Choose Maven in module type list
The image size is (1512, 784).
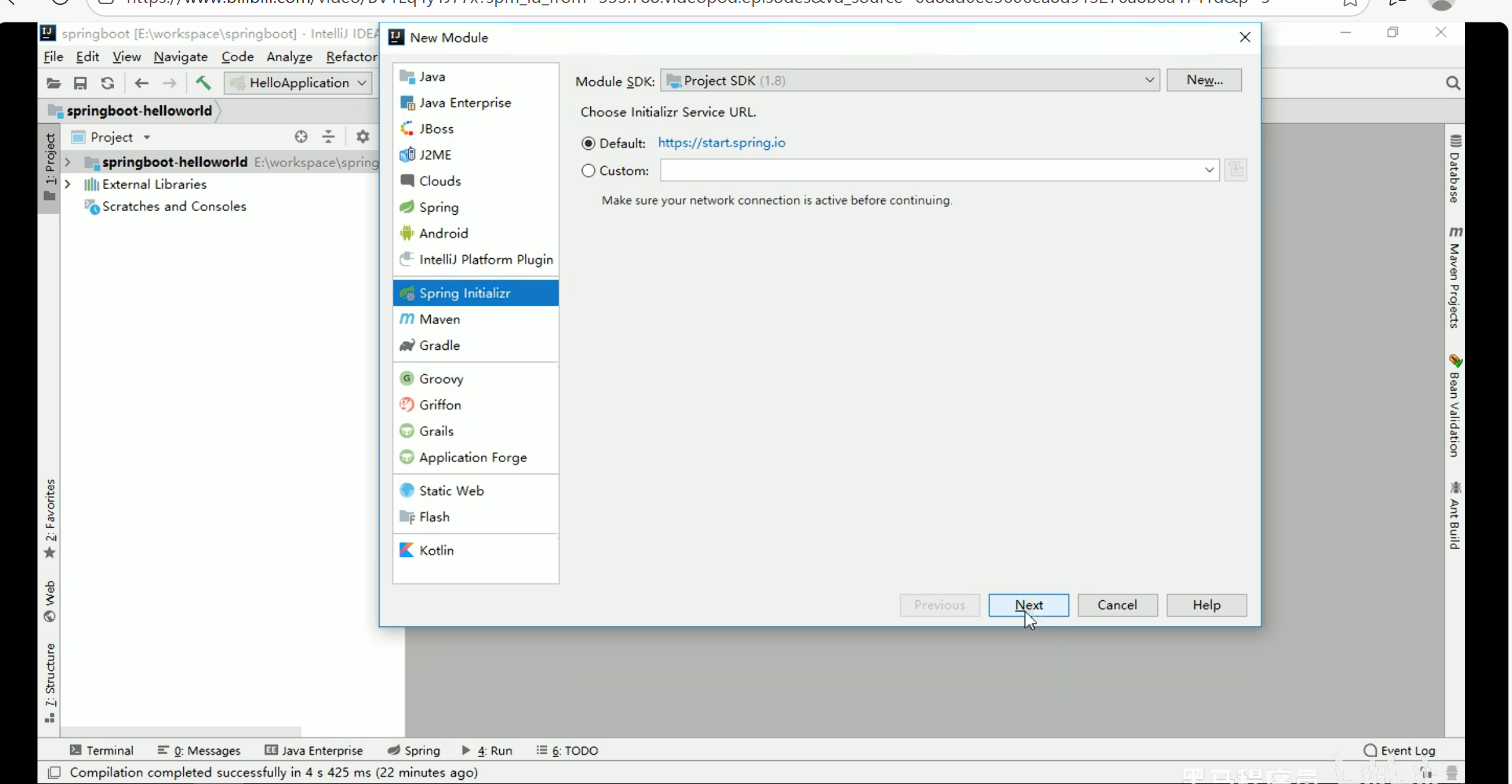click(439, 319)
